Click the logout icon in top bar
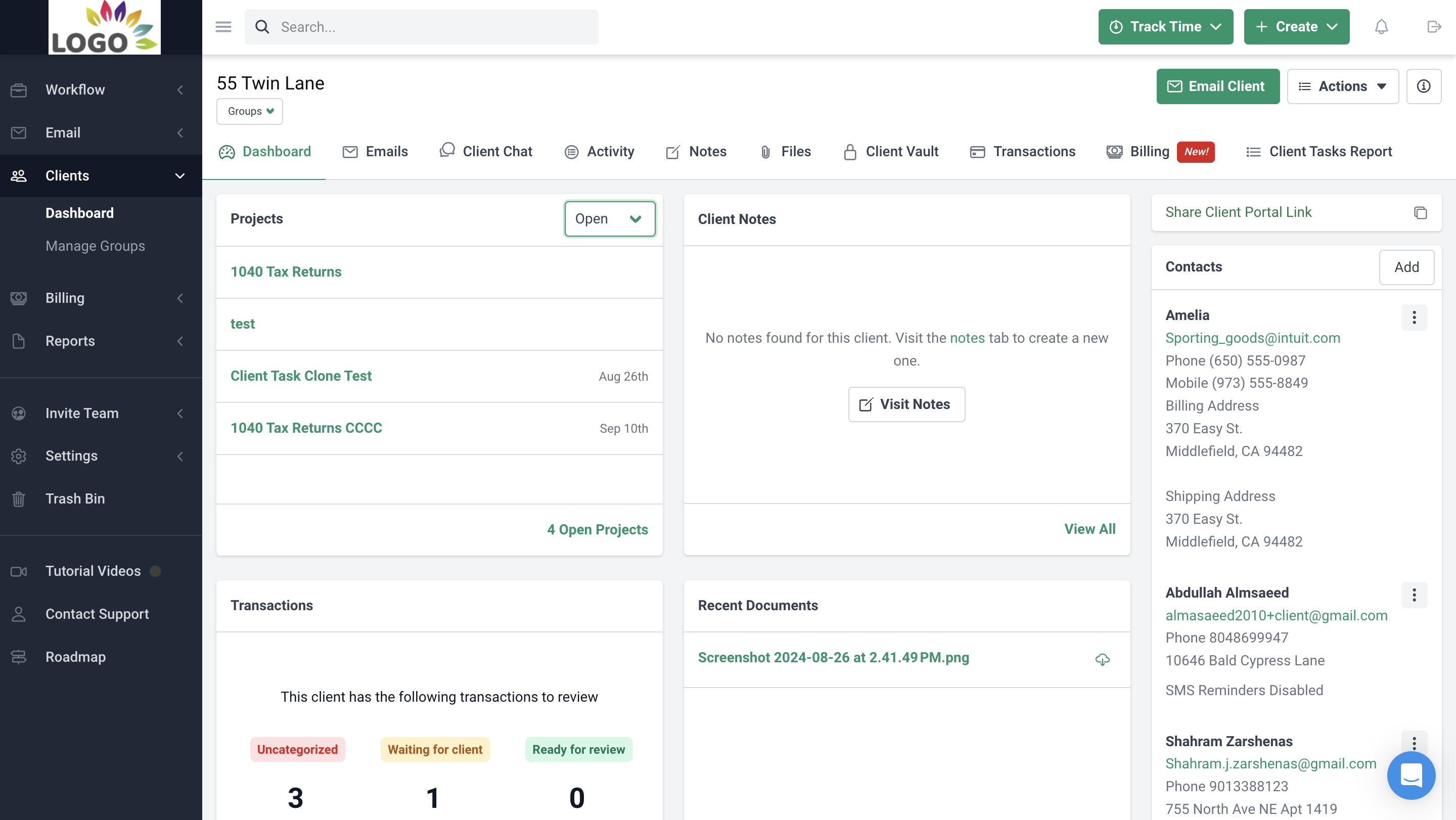Screen dimensions: 1456x820 (x=1433, y=27)
